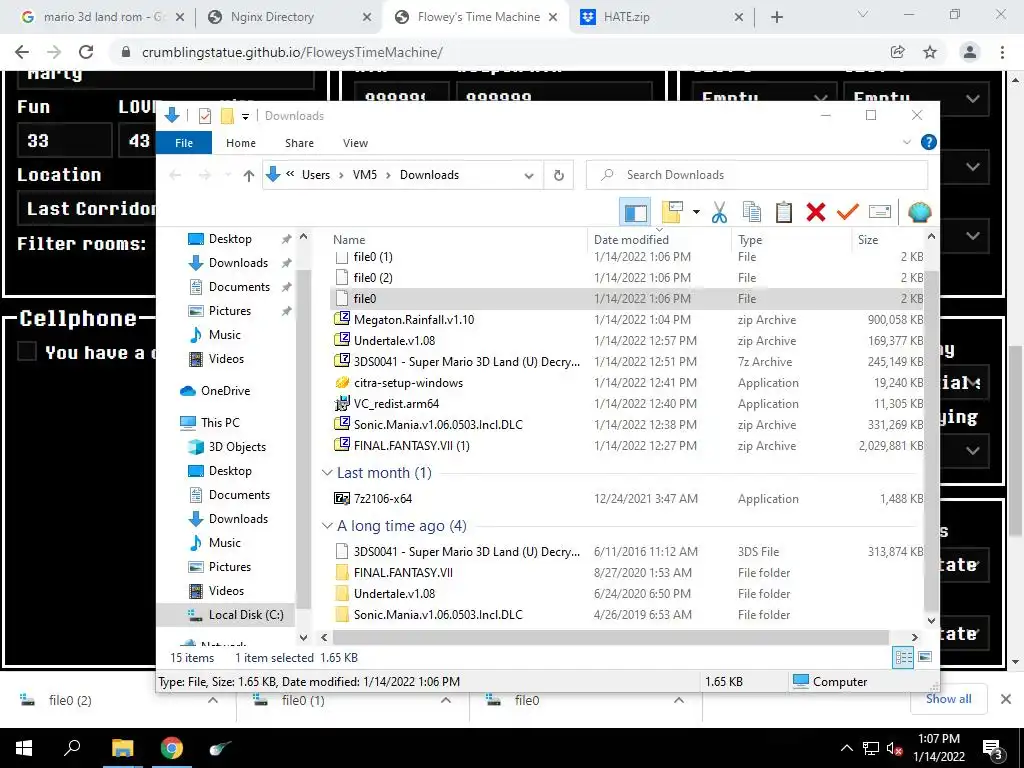Open the File ribbon tab

[184, 143]
